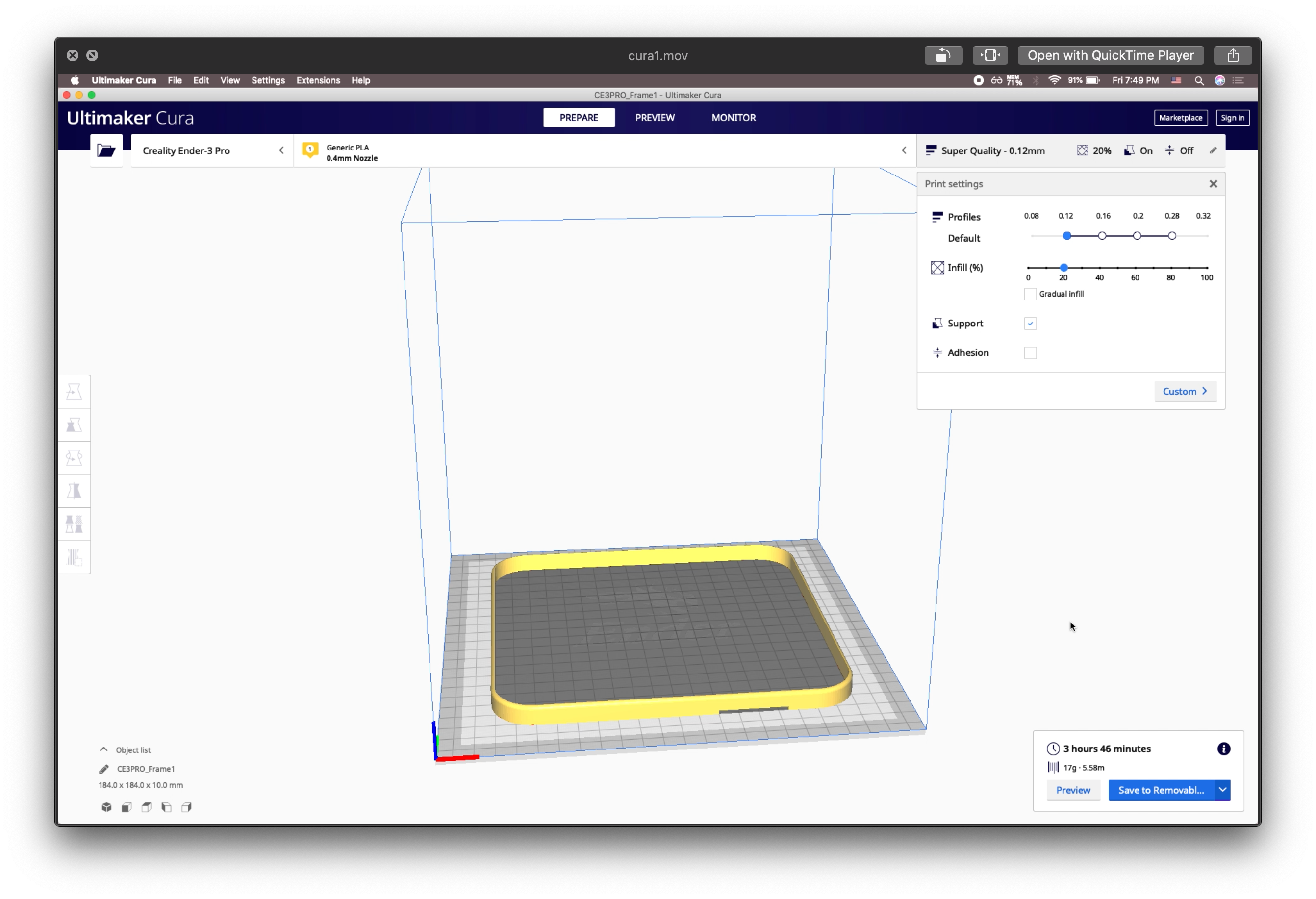This screenshot has width=1316, height=899.
Task: Open Wi-Fi status menu
Action: [x=1054, y=80]
